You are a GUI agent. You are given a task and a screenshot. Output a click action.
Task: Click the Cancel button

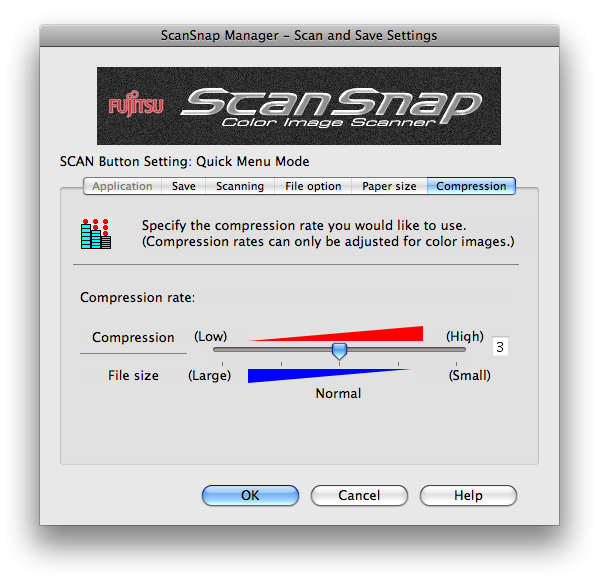click(x=359, y=496)
